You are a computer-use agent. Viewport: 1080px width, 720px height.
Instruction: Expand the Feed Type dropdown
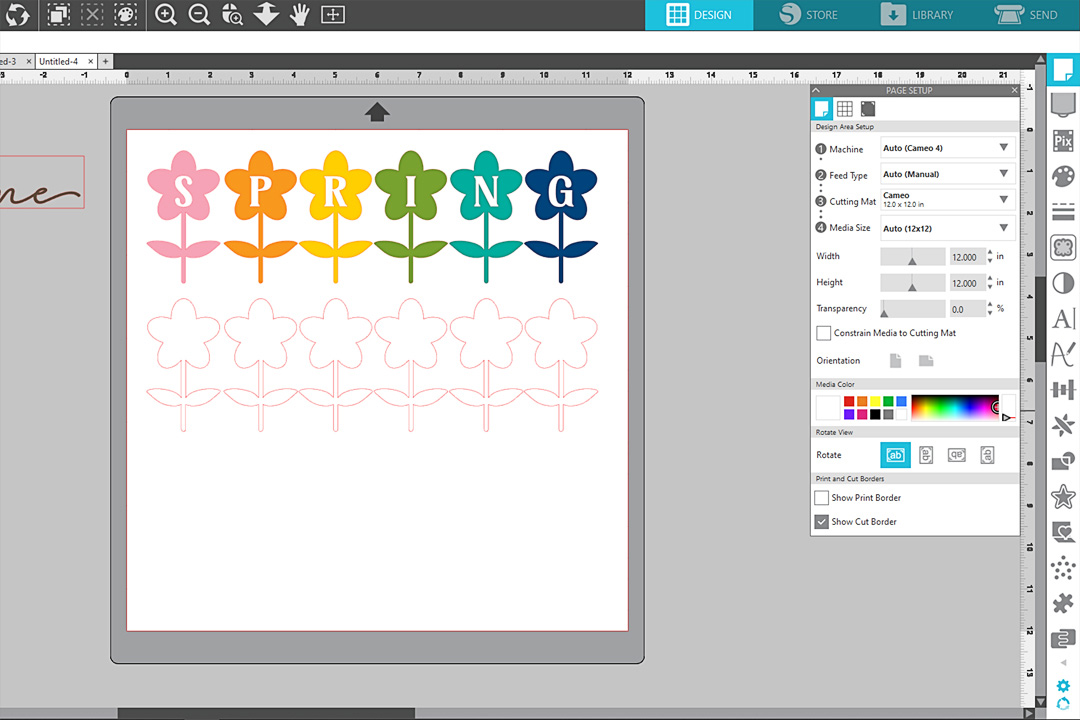946,174
